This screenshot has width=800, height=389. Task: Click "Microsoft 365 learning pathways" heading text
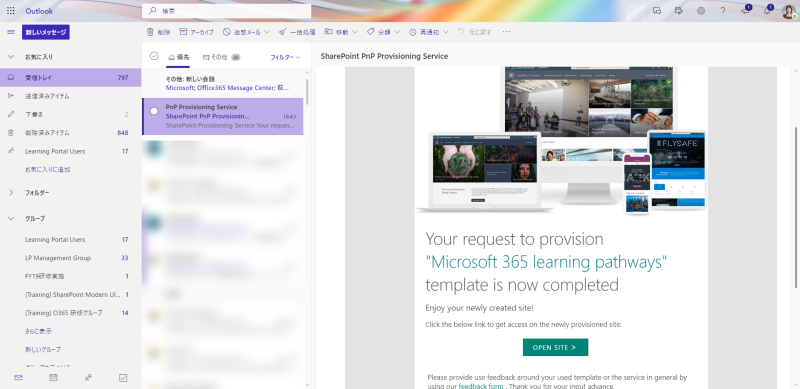(546, 262)
